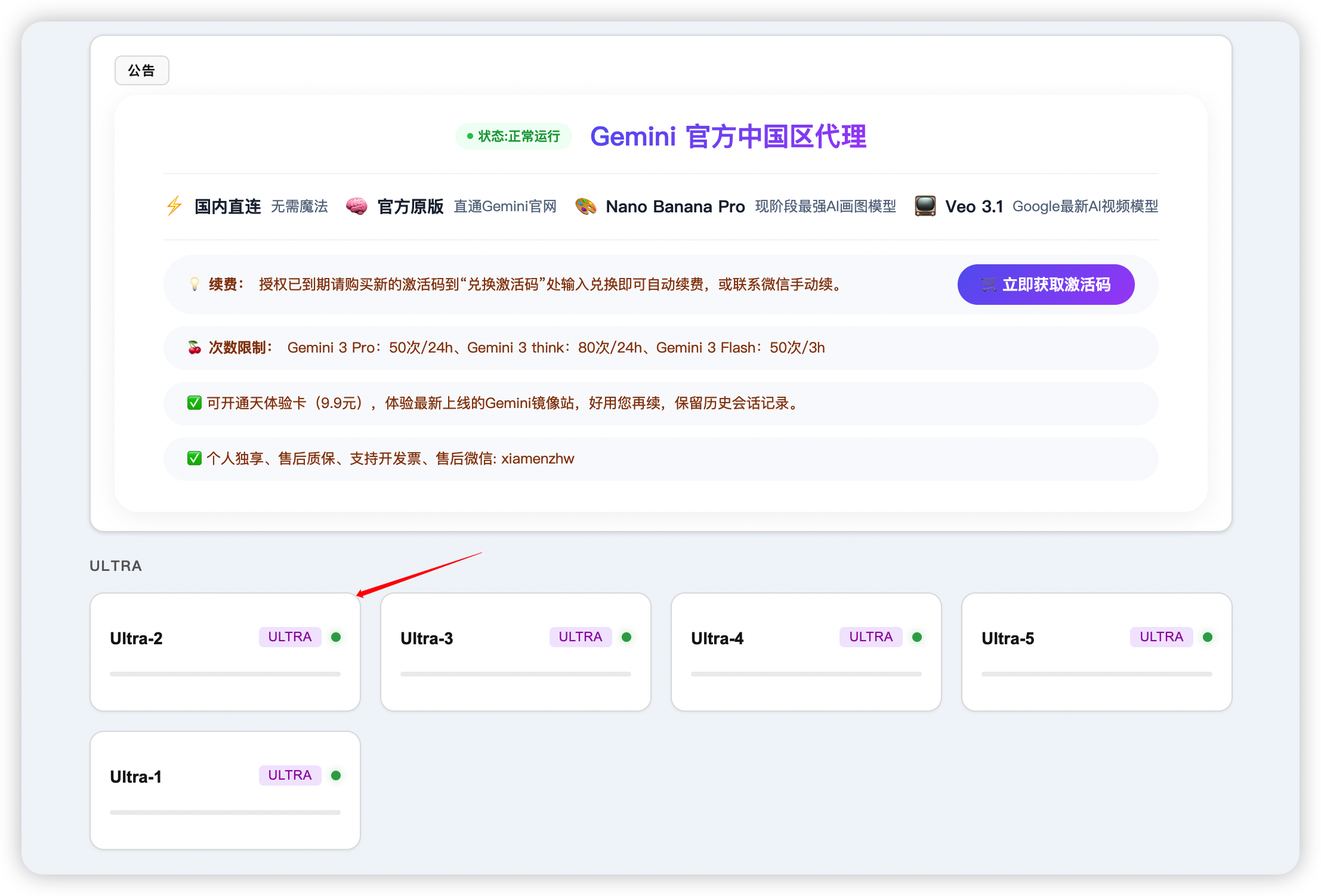1321x896 pixels.
Task: Click the brain icon beside 官方原版
Action: coord(357,206)
